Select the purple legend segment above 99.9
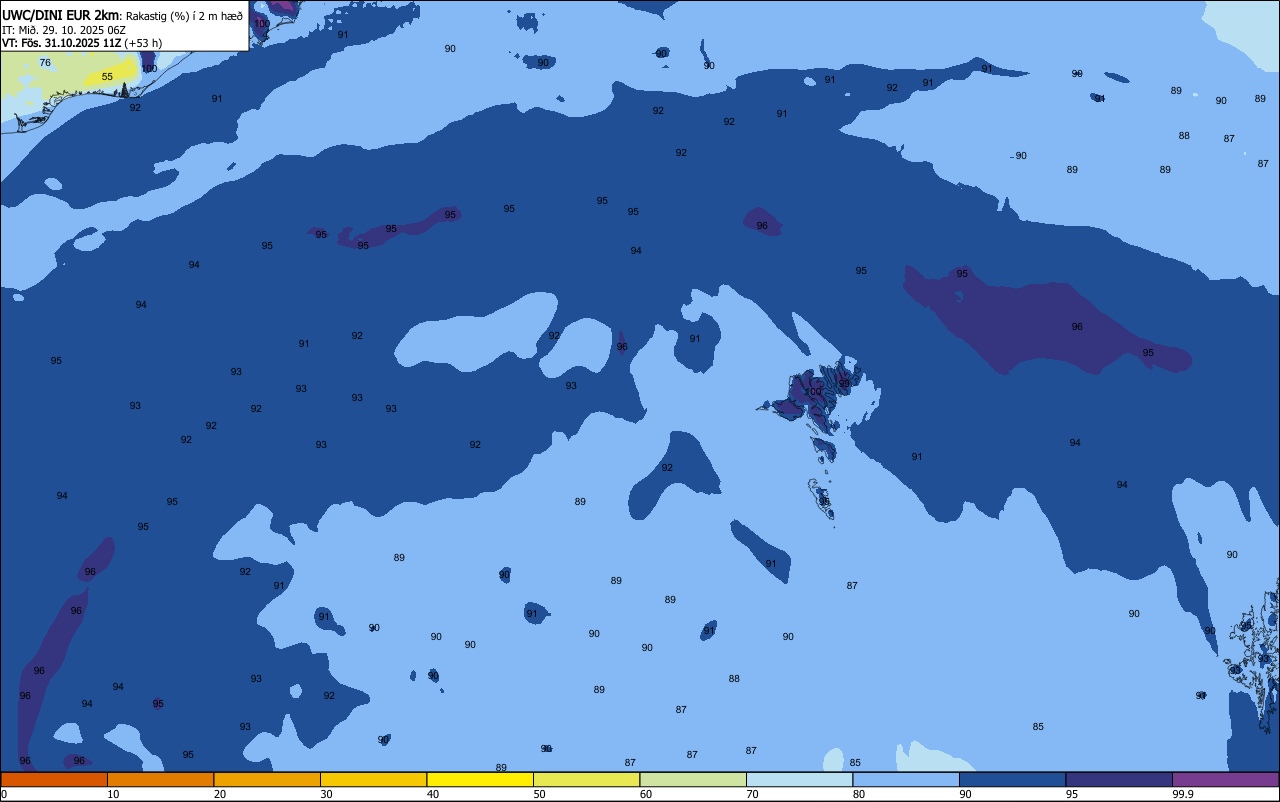1280x802 pixels. coord(1225,779)
